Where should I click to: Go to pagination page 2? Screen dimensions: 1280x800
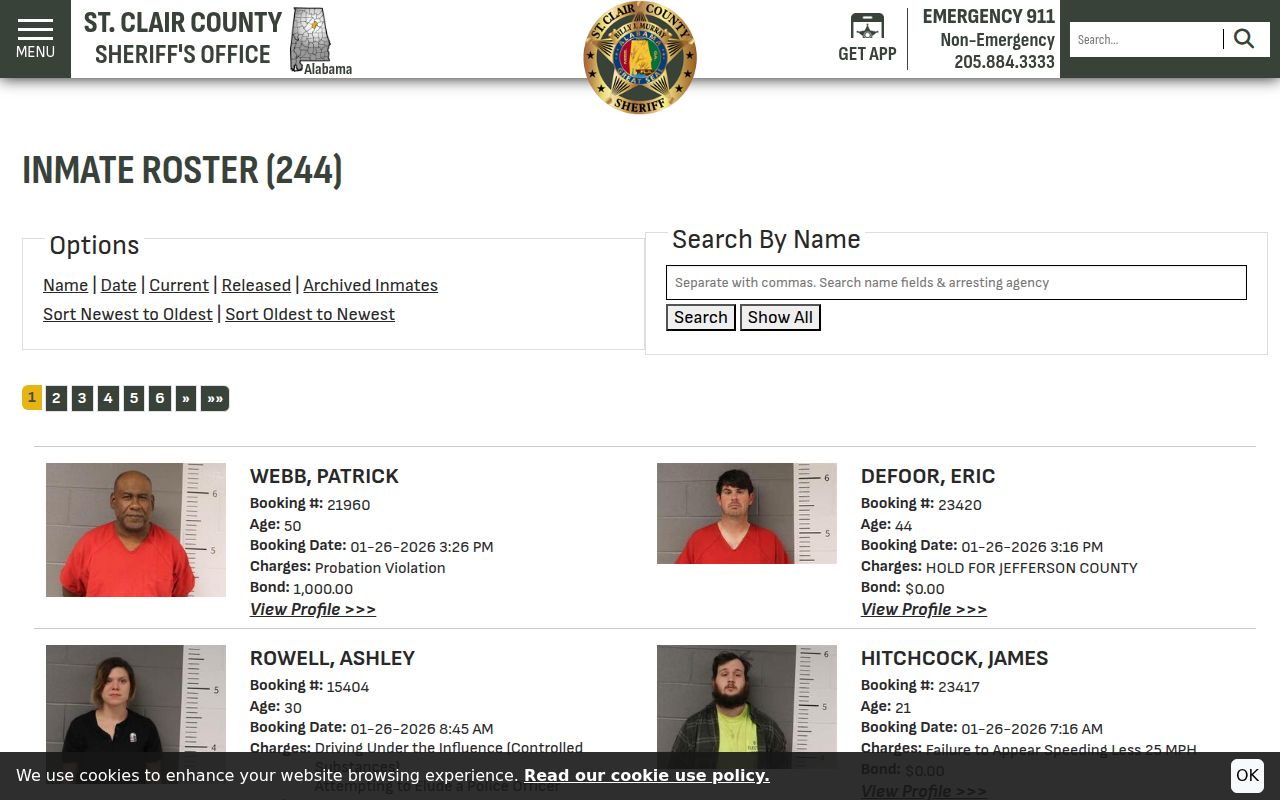(56, 398)
